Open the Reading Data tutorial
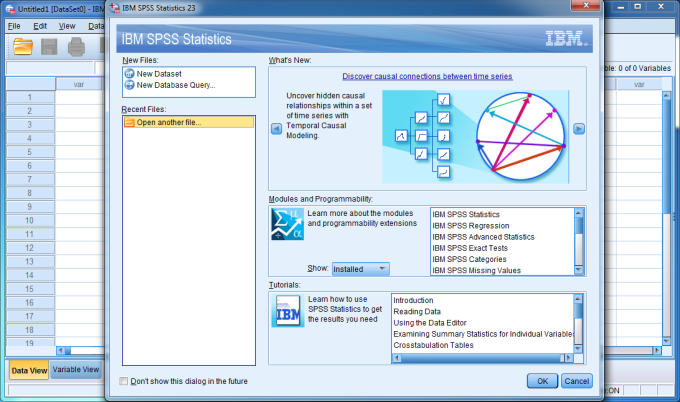 [417, 311]
